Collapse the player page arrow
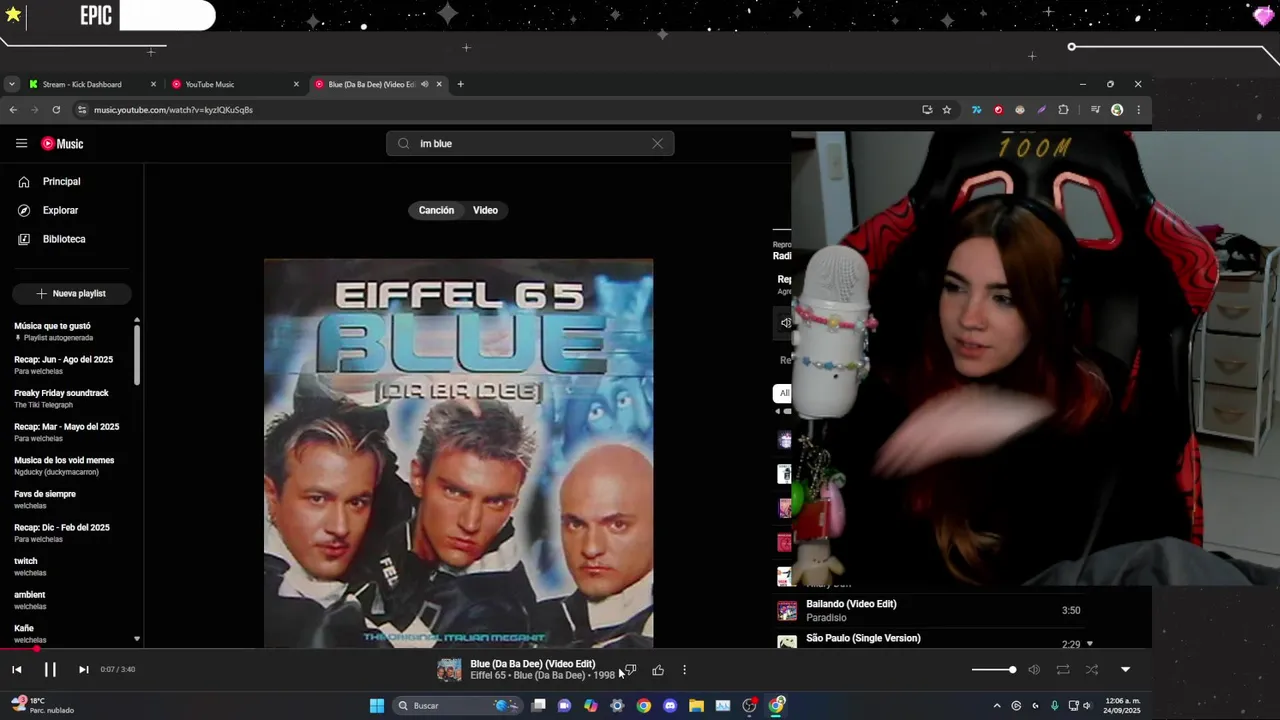 point(1125,670)
